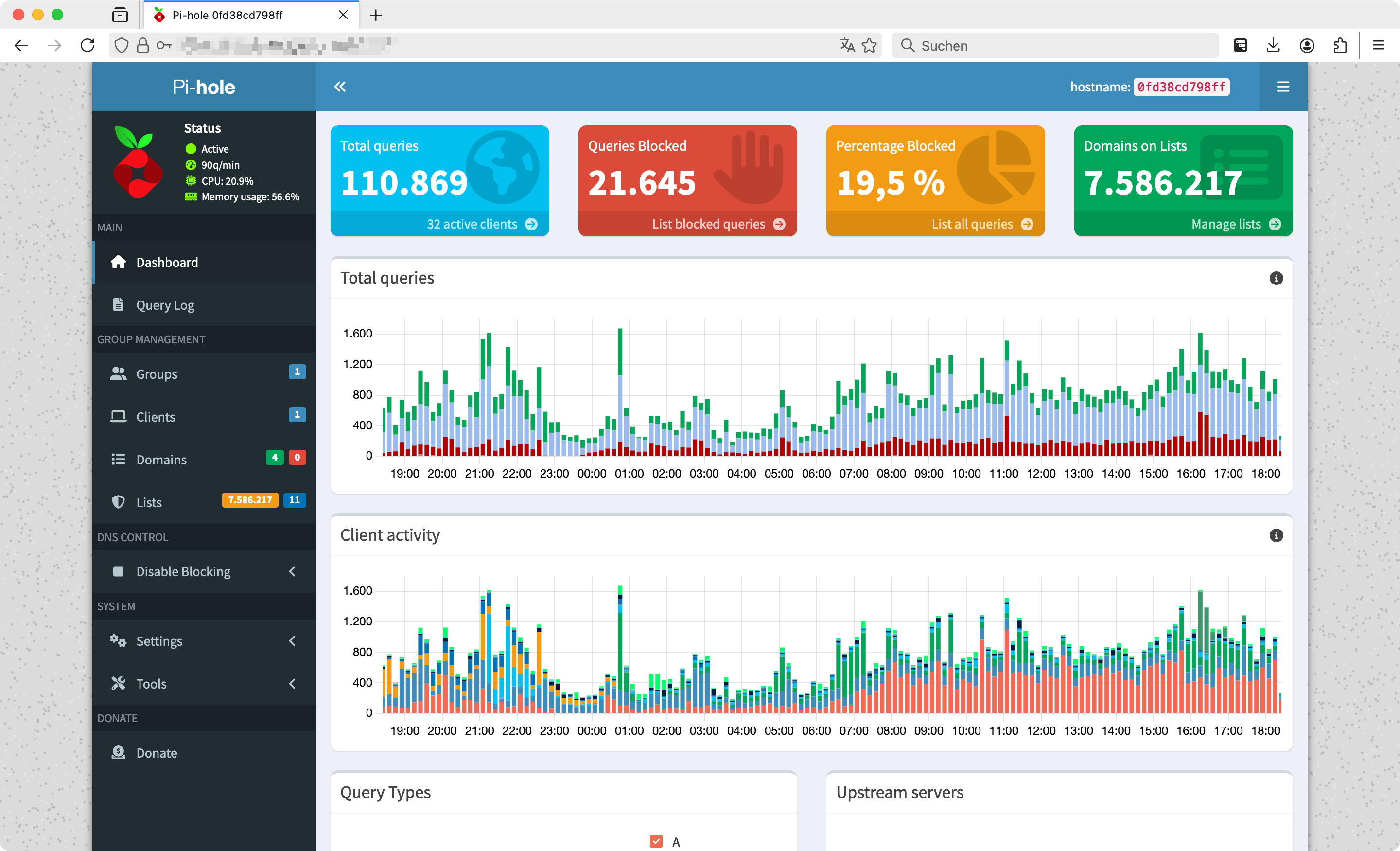Viewport: 1400px width, 851px height.
Task: Click the Donate icon in sidebar
Action: [x=119, y=753]
